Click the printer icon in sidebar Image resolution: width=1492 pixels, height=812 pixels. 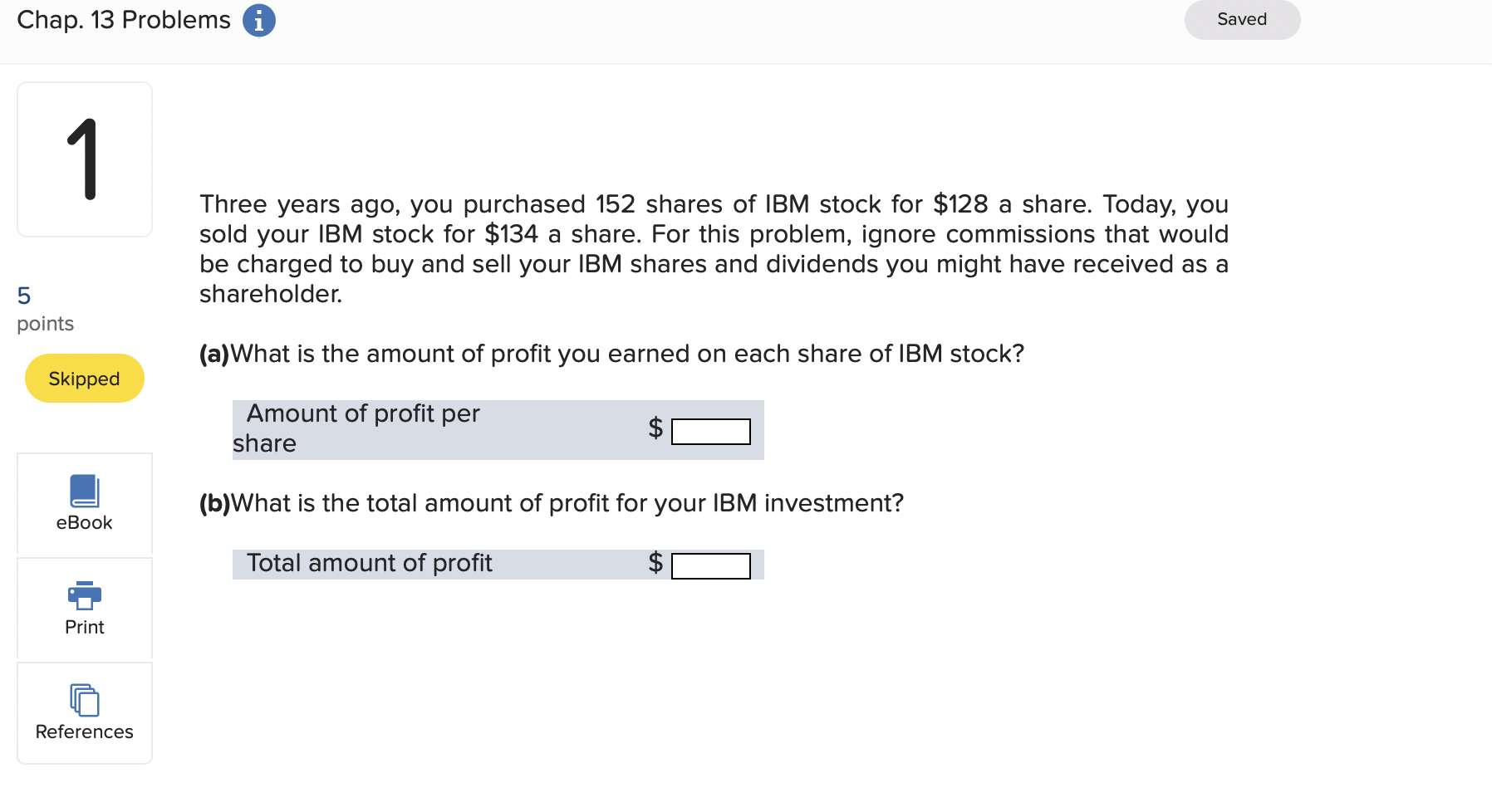[x=84, y=594]
